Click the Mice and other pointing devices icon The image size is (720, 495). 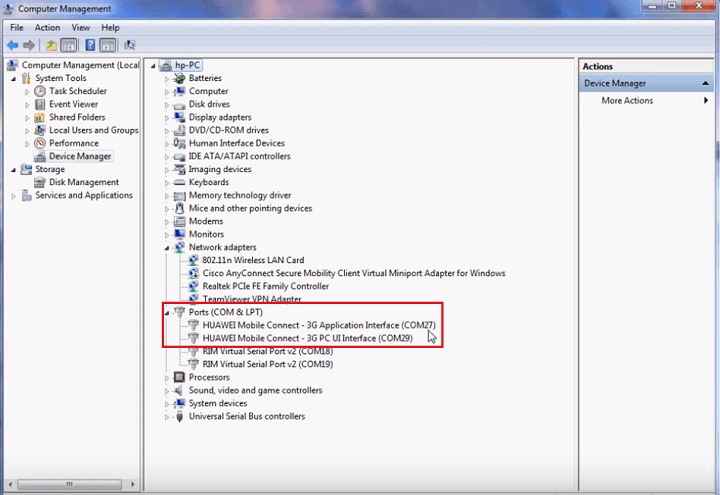tap(179, 208)
